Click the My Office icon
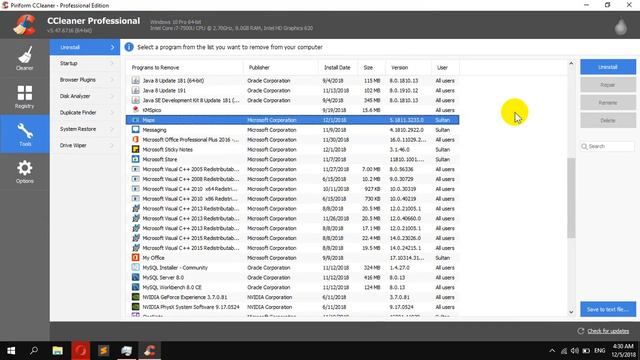Viewport: 640px width, 360px height. click(136, 258)
